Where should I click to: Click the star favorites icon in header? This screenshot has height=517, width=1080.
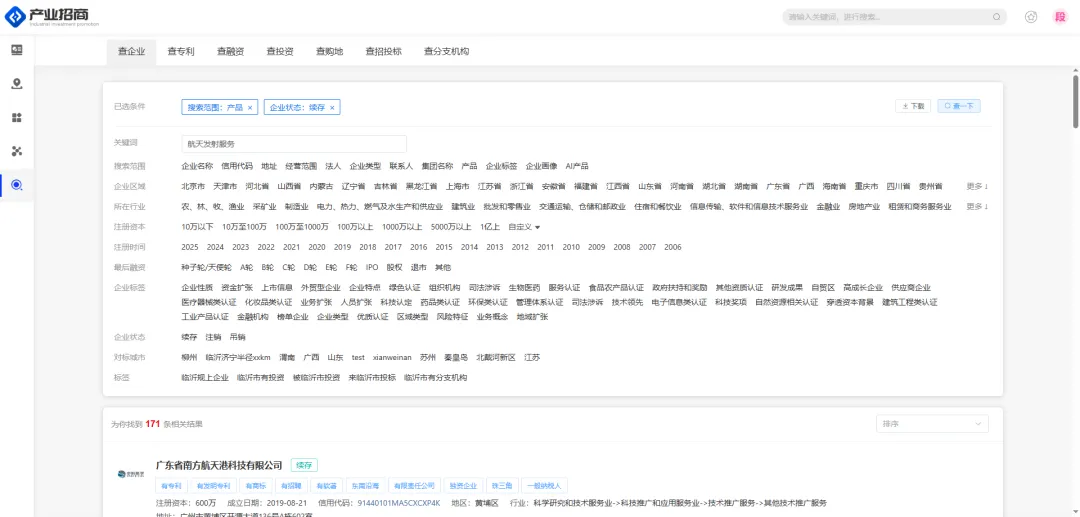click(x=1030, y=17)
